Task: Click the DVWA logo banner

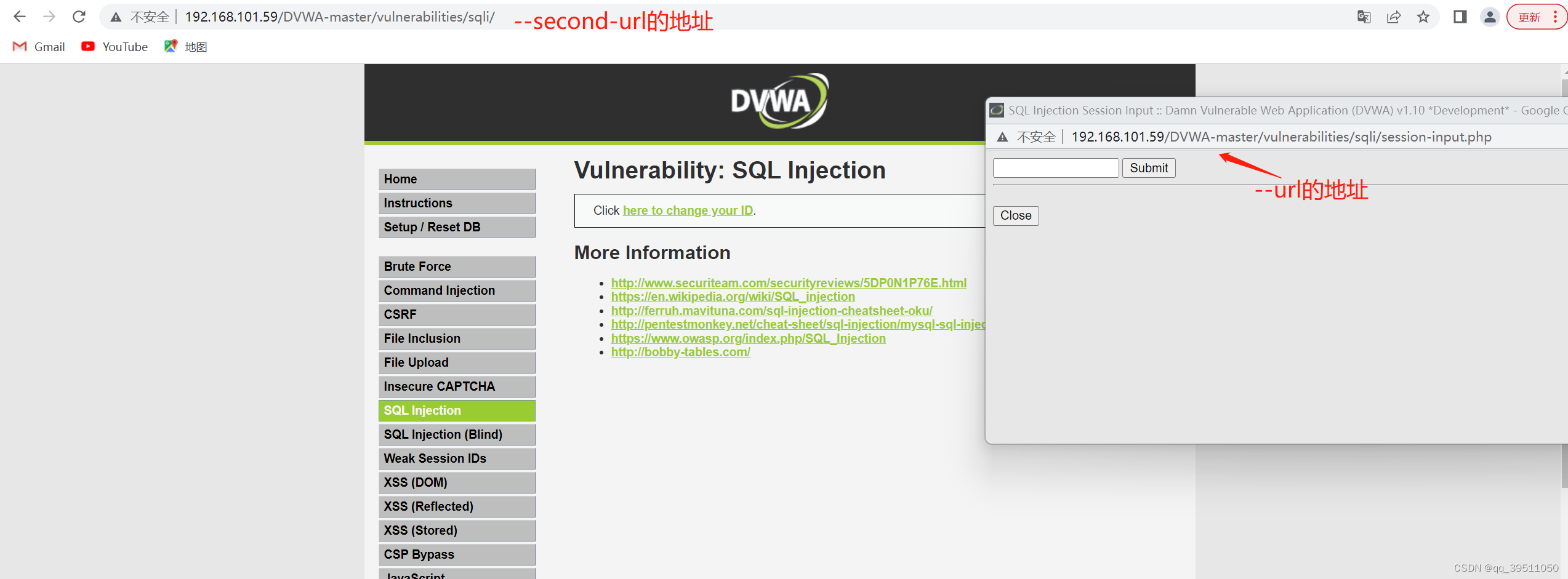Action: coord(779,102)
